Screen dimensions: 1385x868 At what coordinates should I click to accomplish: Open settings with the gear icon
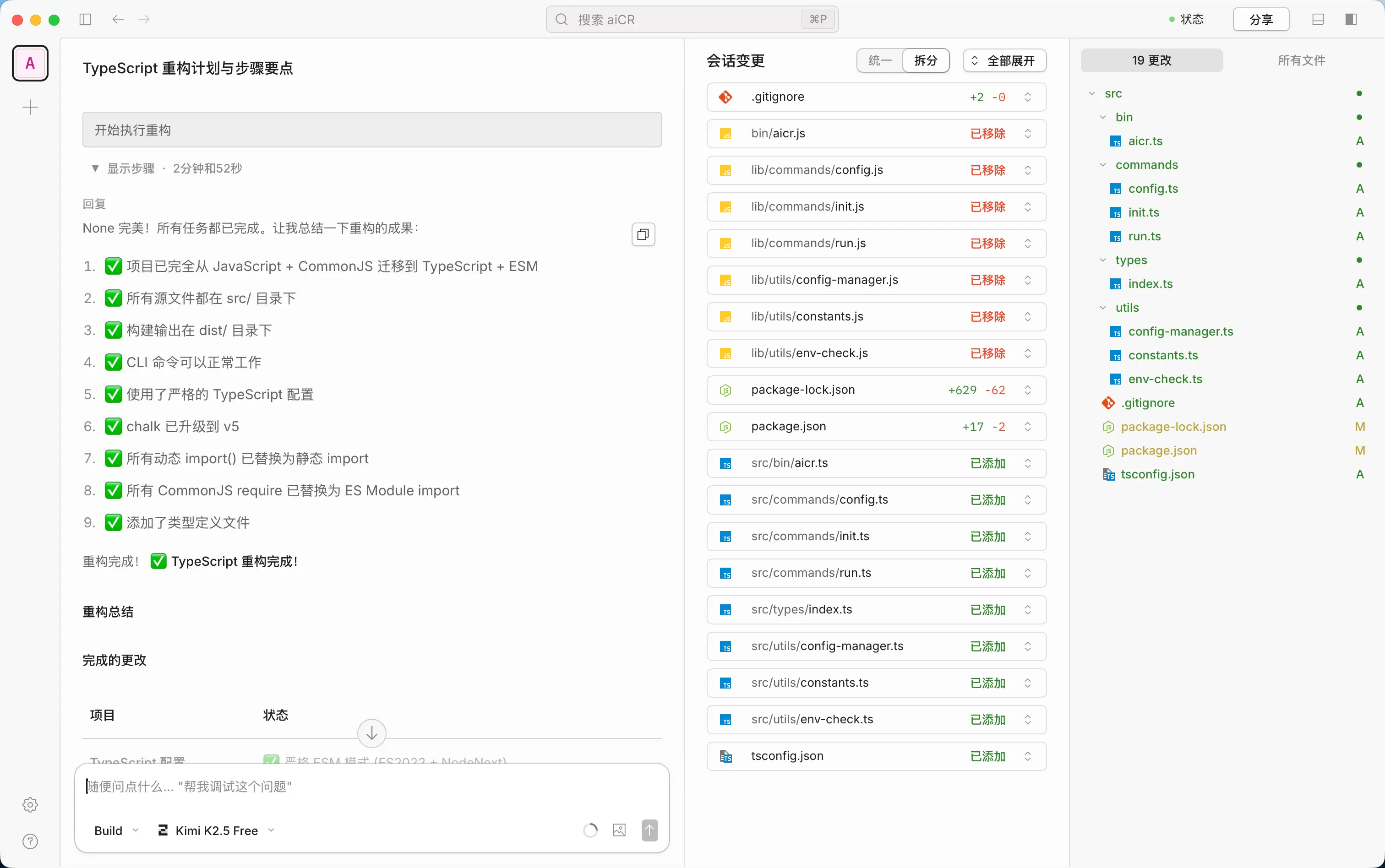pyautogui.click(x=30, y=805)
